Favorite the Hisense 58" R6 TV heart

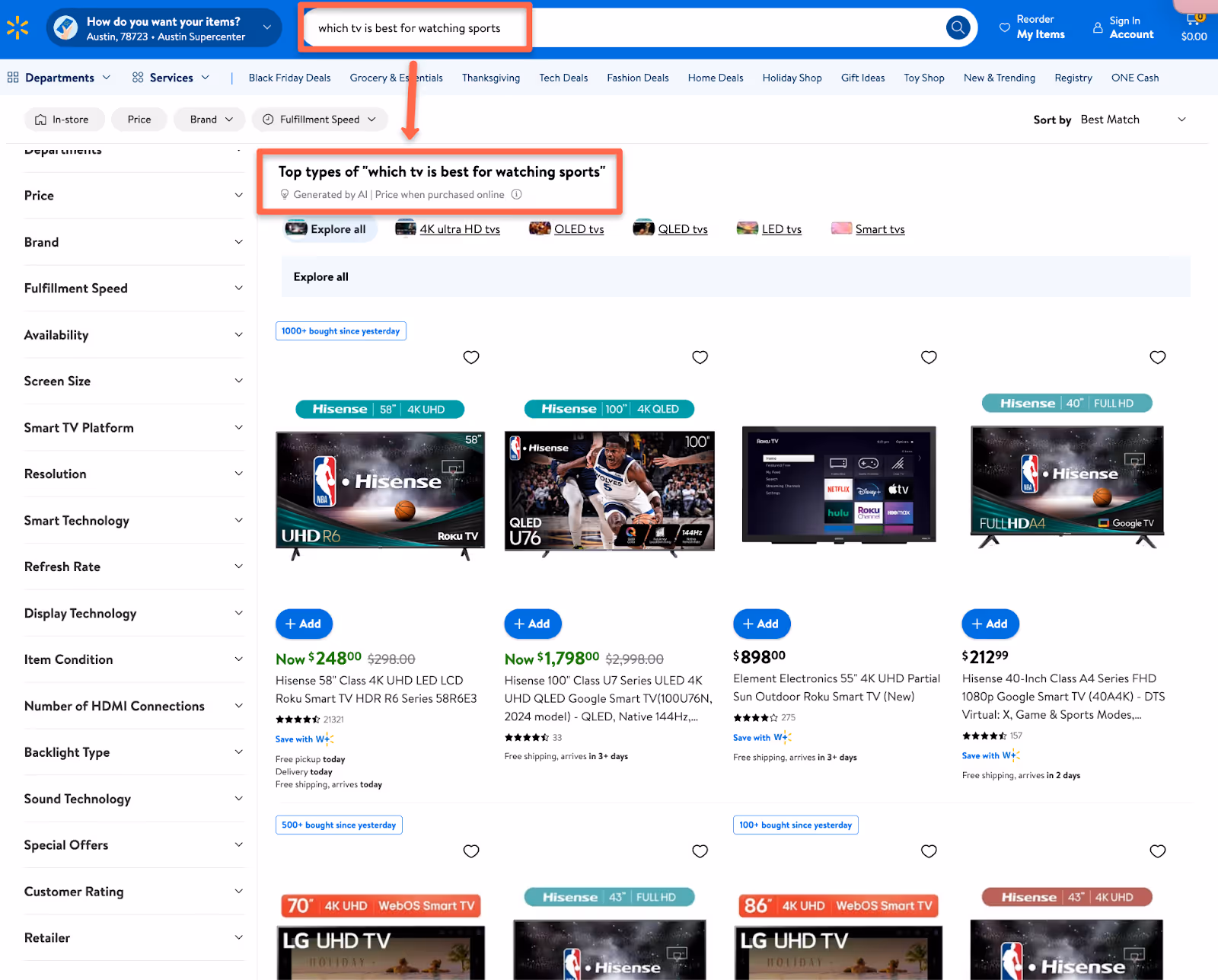(x=471, y=357)
